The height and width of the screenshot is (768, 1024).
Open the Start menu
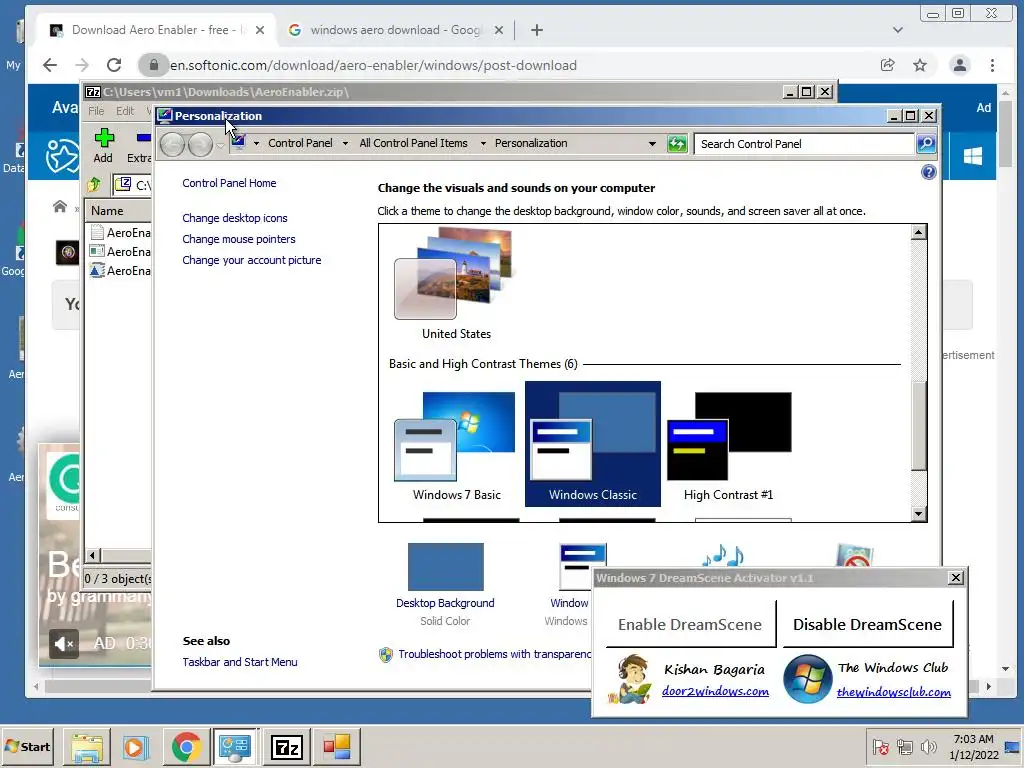pos(27,746)
